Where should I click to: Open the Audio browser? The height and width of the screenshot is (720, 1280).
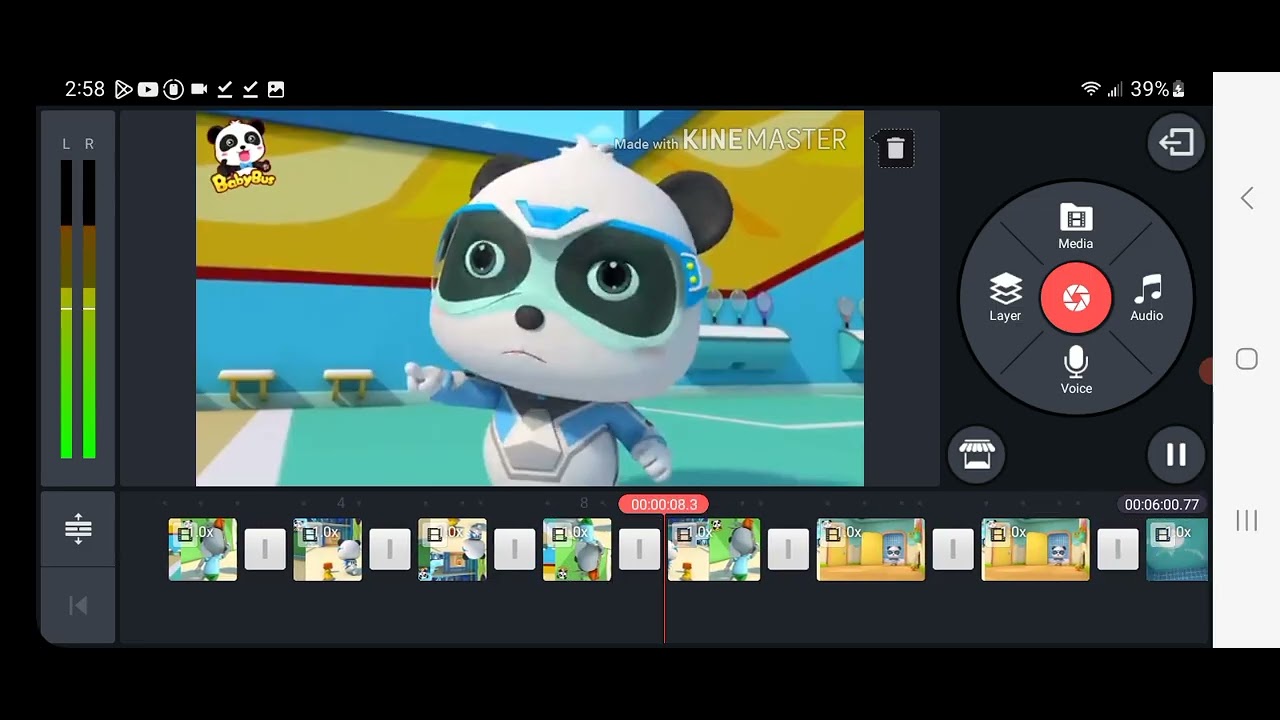(x=1147, y=299)
